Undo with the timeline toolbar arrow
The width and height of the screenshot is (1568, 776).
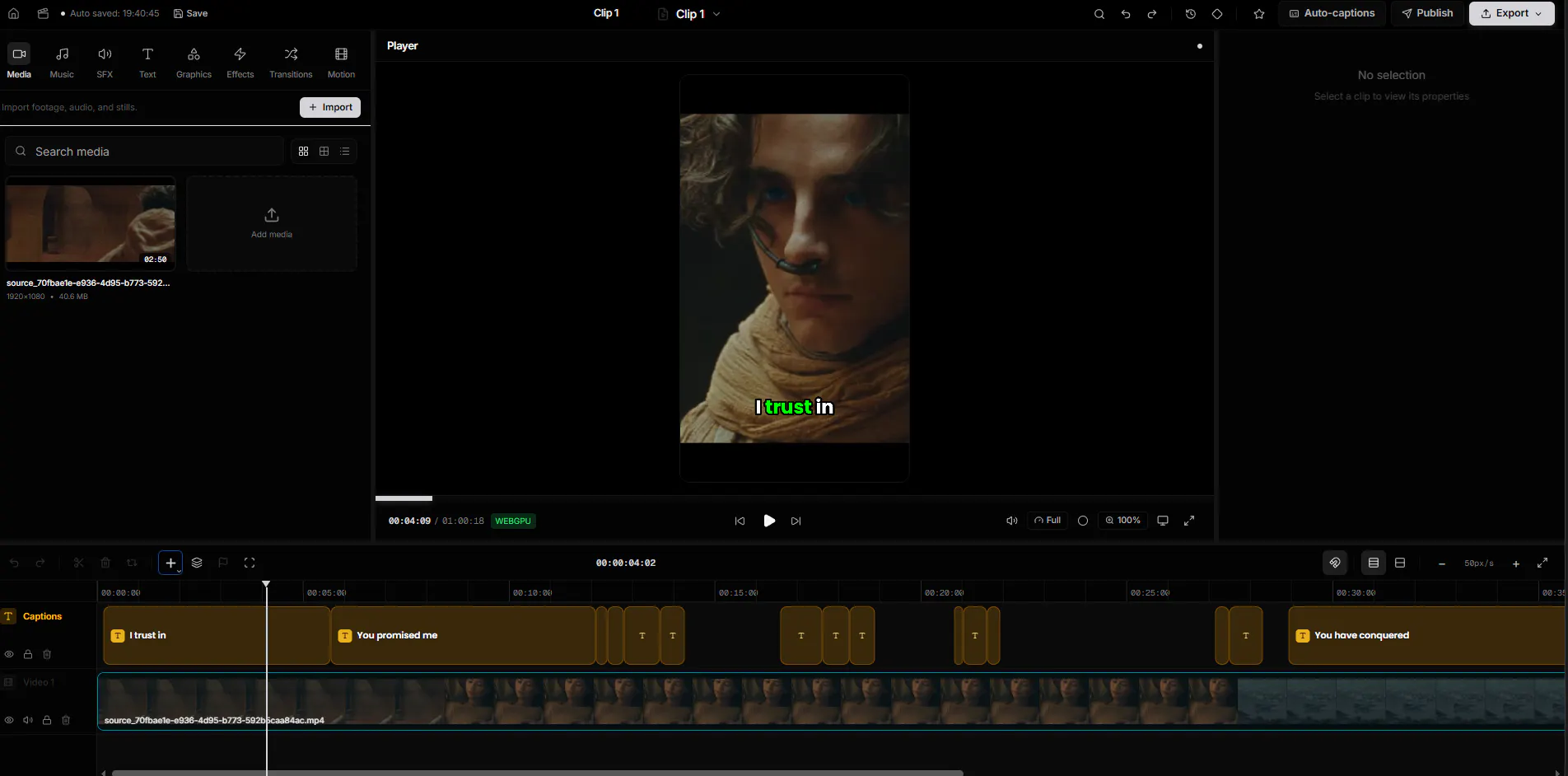[14, 563]
